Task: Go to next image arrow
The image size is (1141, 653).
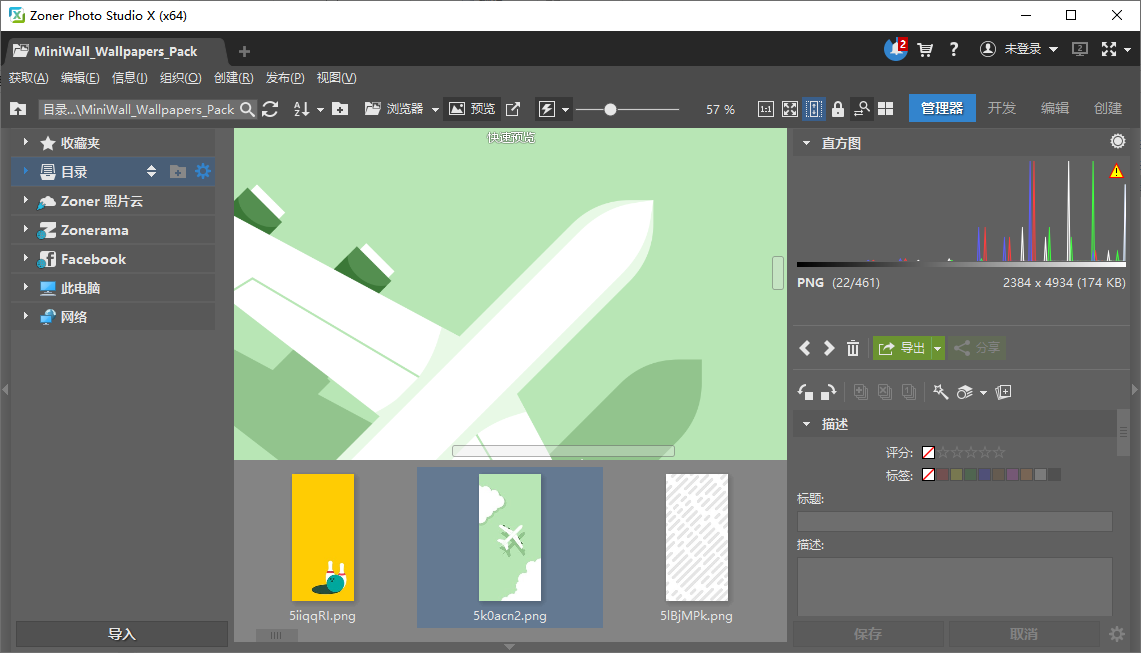Action: (x=828, y=348)
